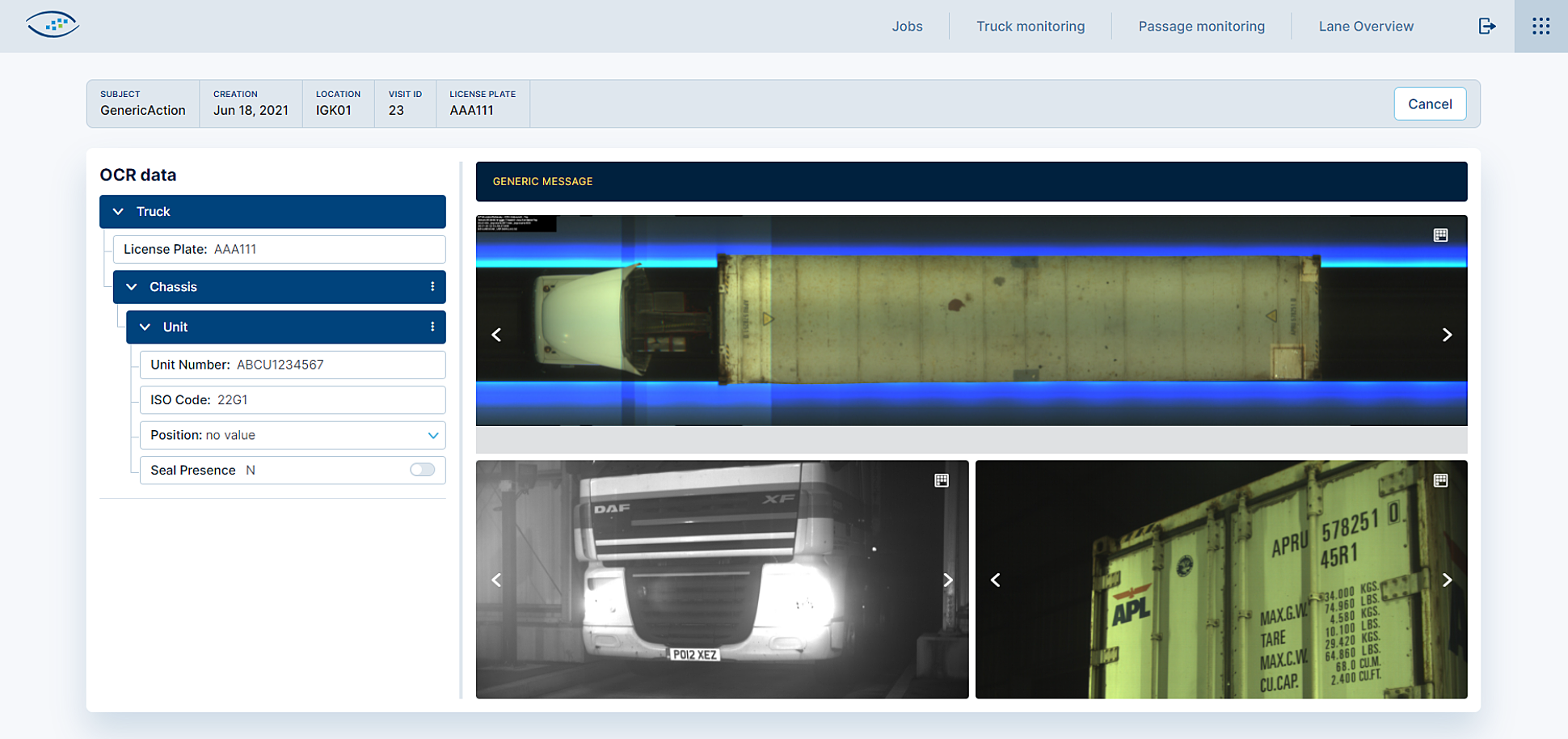Collapse the Truck section
Image resolution: width=1568 pixels, height=739 pixels.
point(118,211)
